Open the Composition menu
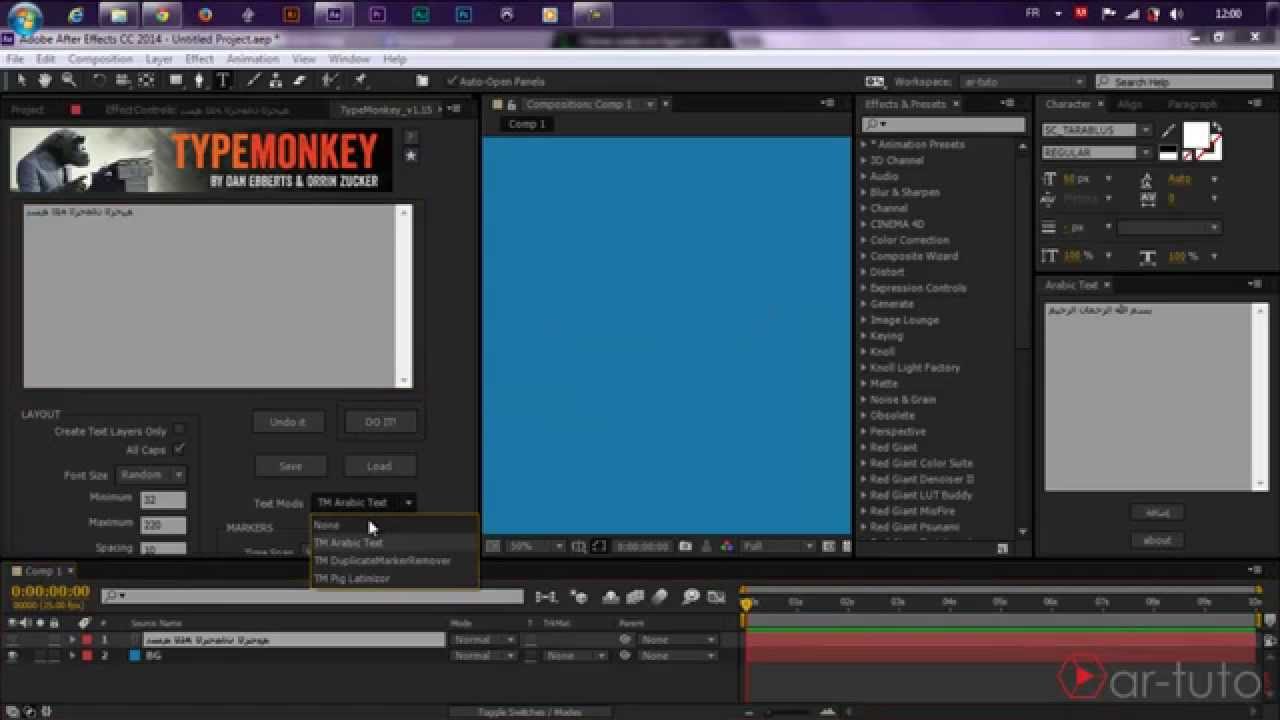The width and height of the screenshot is (1280, 720). point(100,59)
